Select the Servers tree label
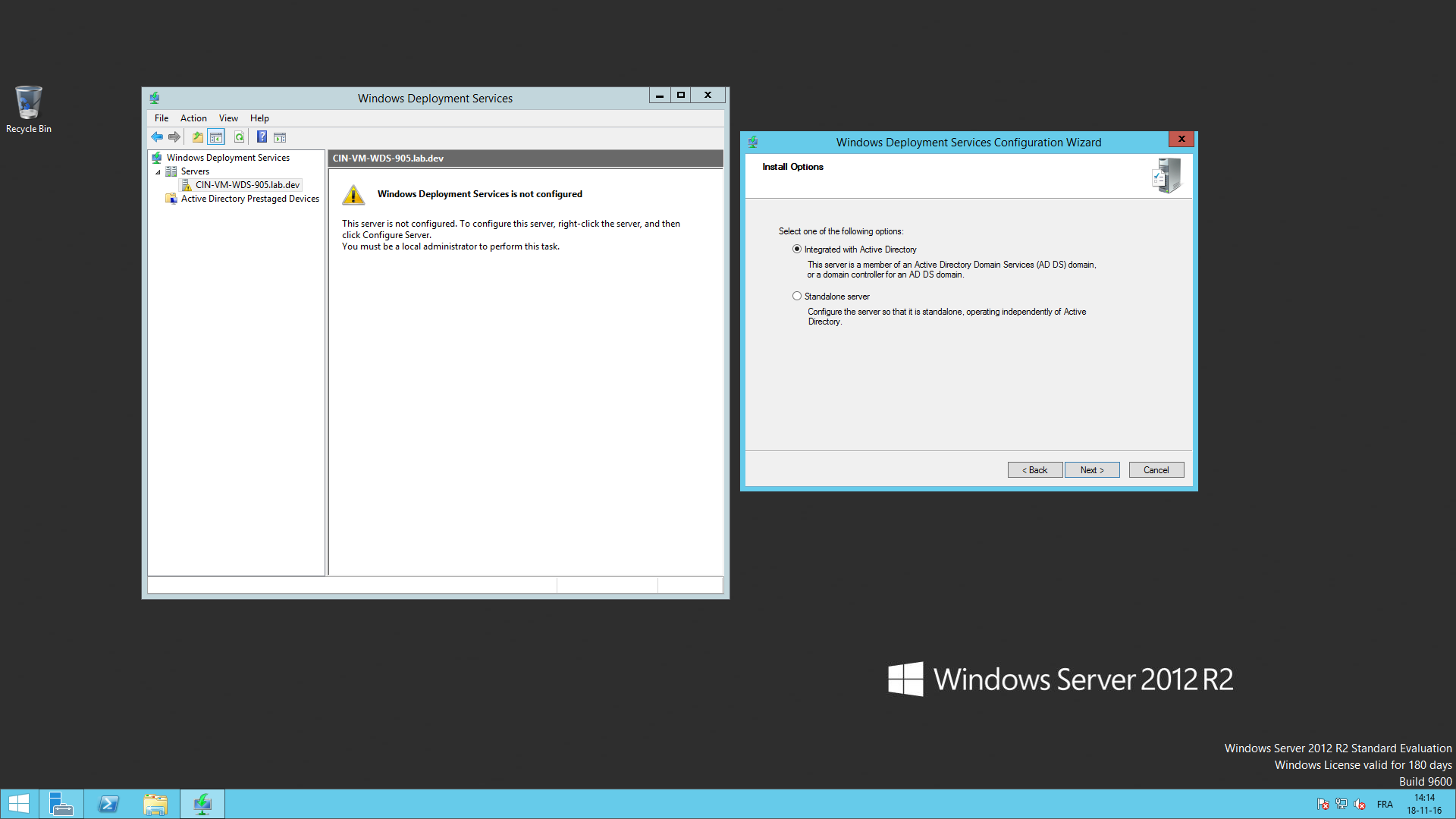1456x819 pixels. 195,171
